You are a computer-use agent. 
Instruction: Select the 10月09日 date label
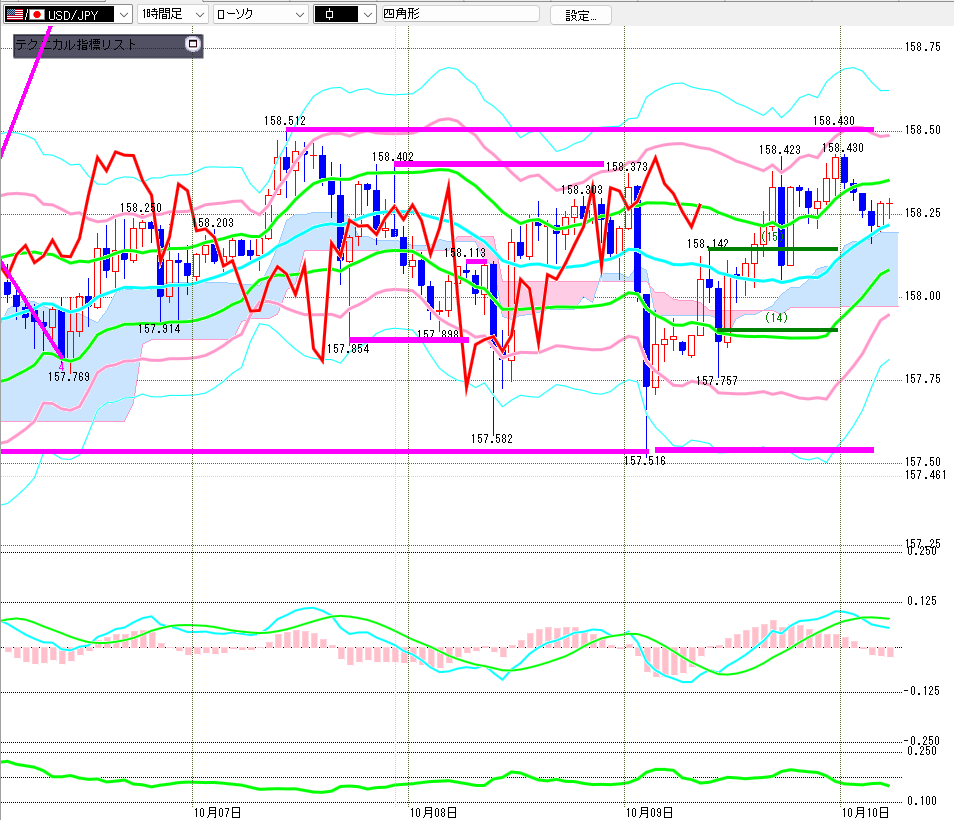649,812
